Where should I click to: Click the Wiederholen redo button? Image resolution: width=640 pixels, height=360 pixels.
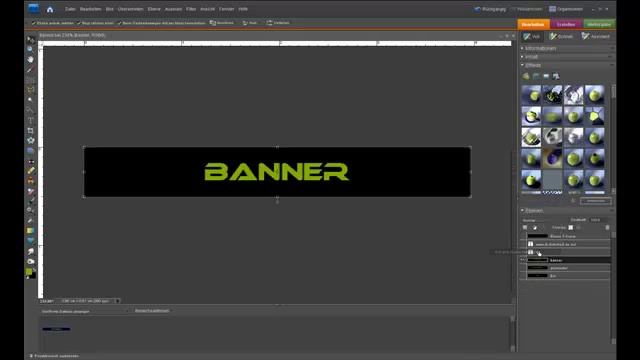(526, 9)
